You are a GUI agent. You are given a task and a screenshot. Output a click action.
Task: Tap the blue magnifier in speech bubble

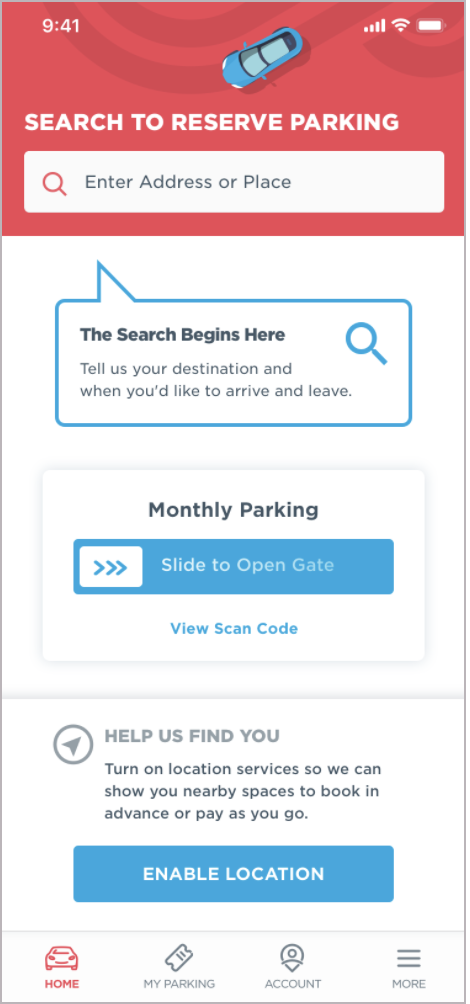tap(366, 344)
